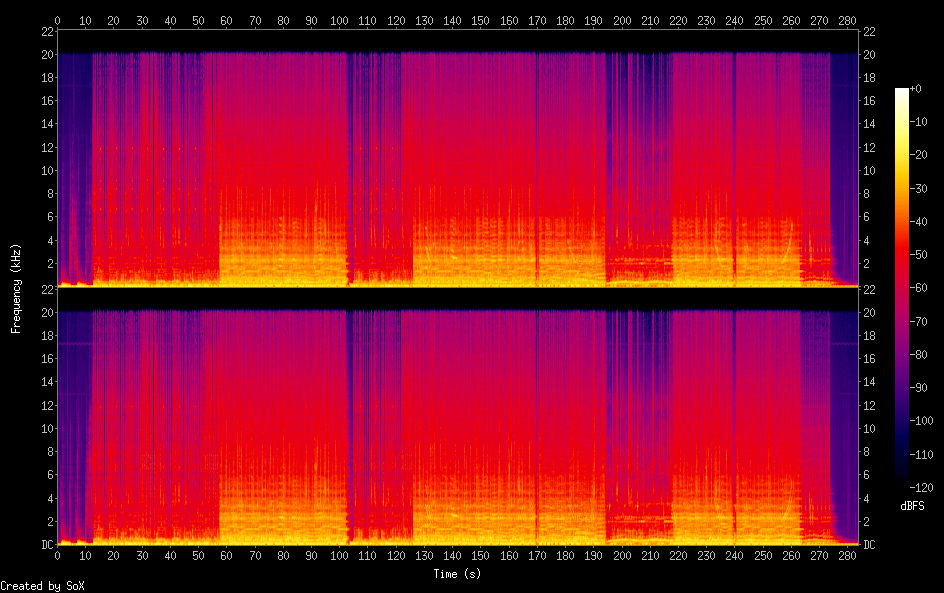944x593 pixels.
Task: Click the white top end of color bar
Action: click(902, 92)
